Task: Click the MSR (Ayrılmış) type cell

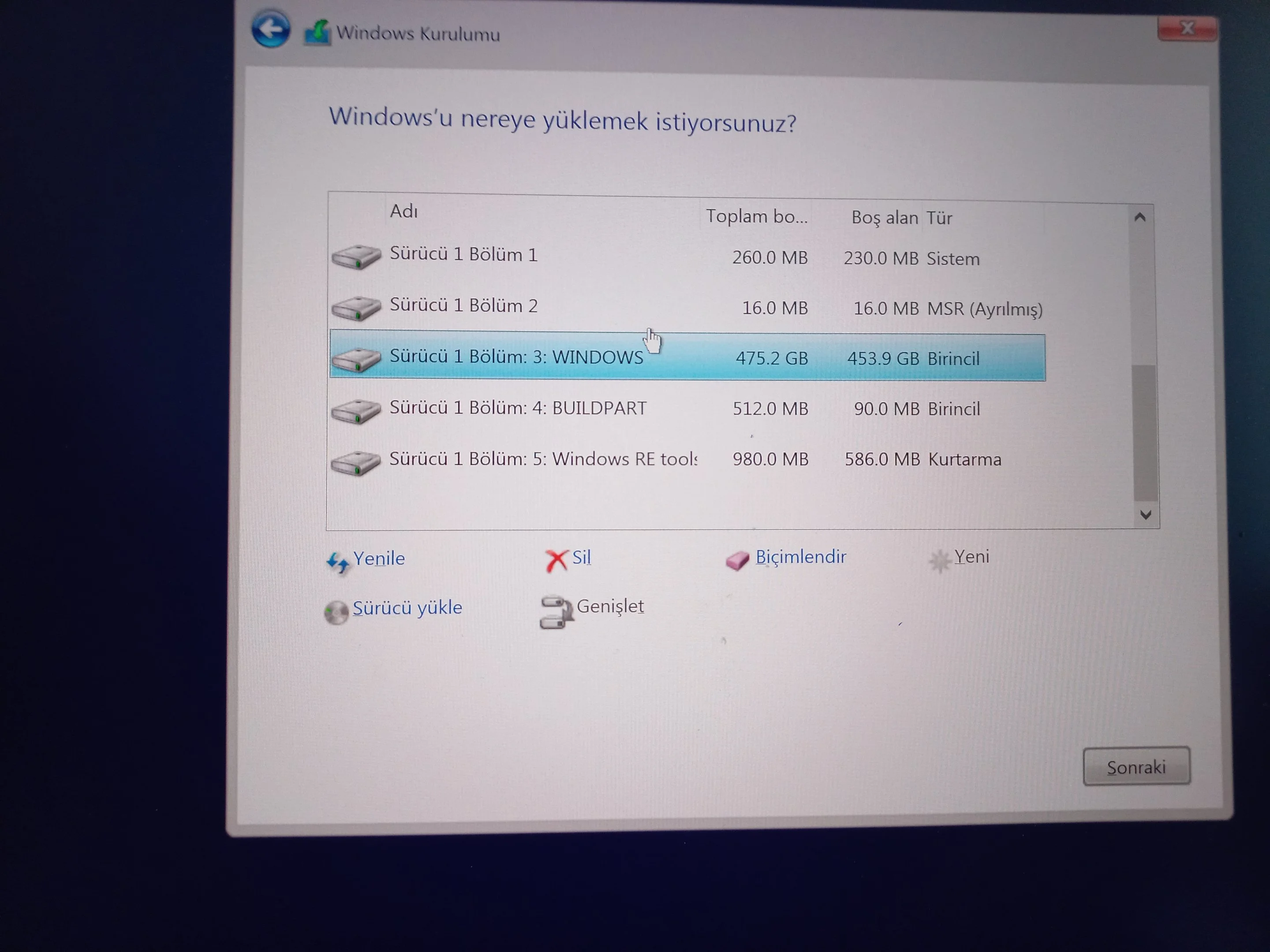Action: click(985, 309)
